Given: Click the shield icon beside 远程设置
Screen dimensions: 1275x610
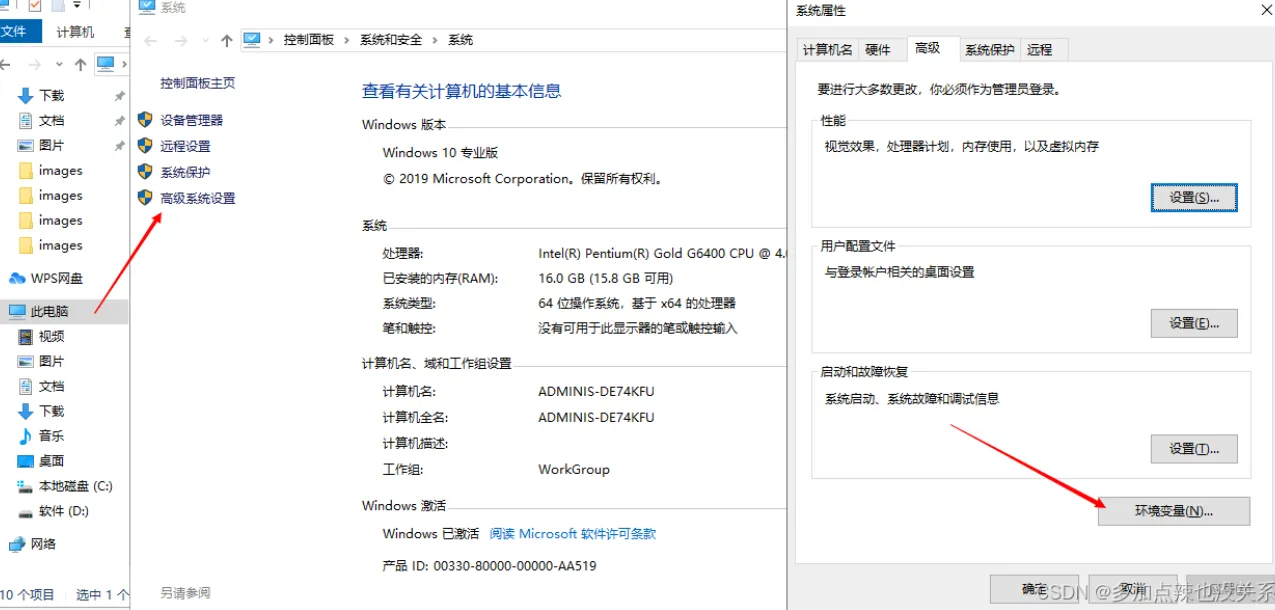Looking at the screenshot, I should [x=145, y=146].
